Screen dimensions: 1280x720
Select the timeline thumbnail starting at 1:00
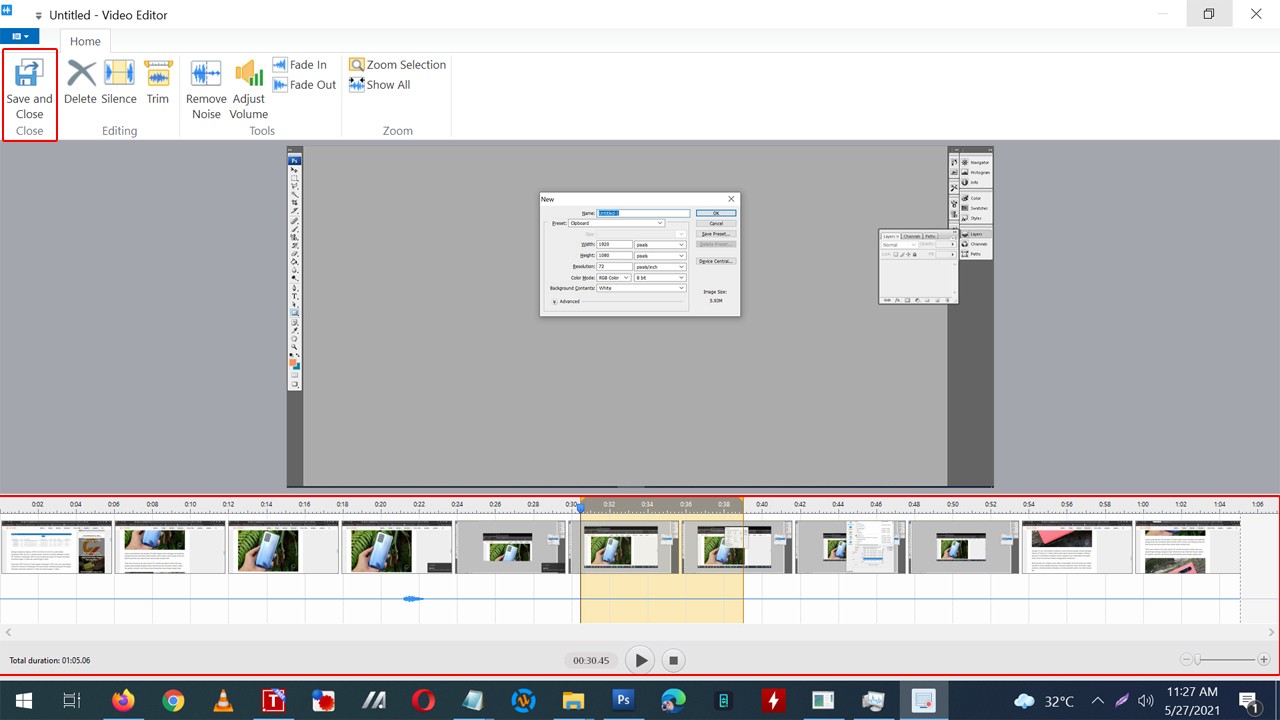tap(1188, 546)
